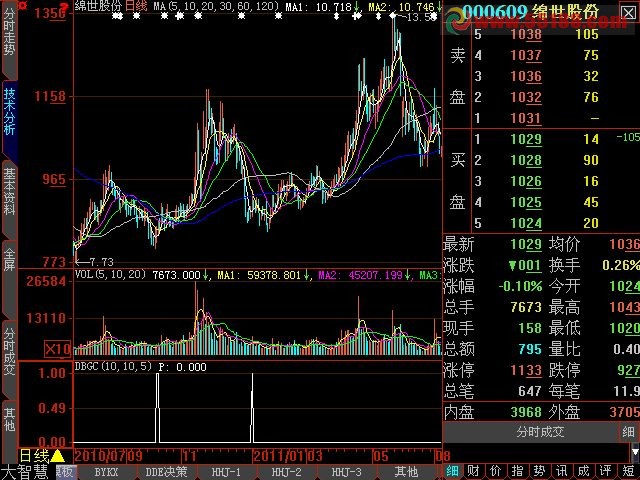Select the 其他 side tab

point(9,418)
